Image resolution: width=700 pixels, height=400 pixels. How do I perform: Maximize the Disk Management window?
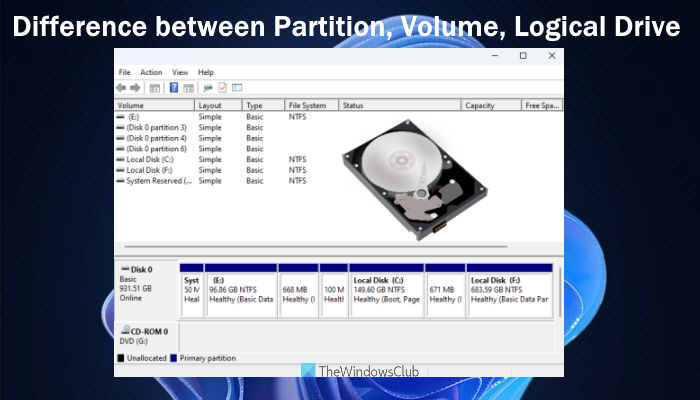click(523, 56)
